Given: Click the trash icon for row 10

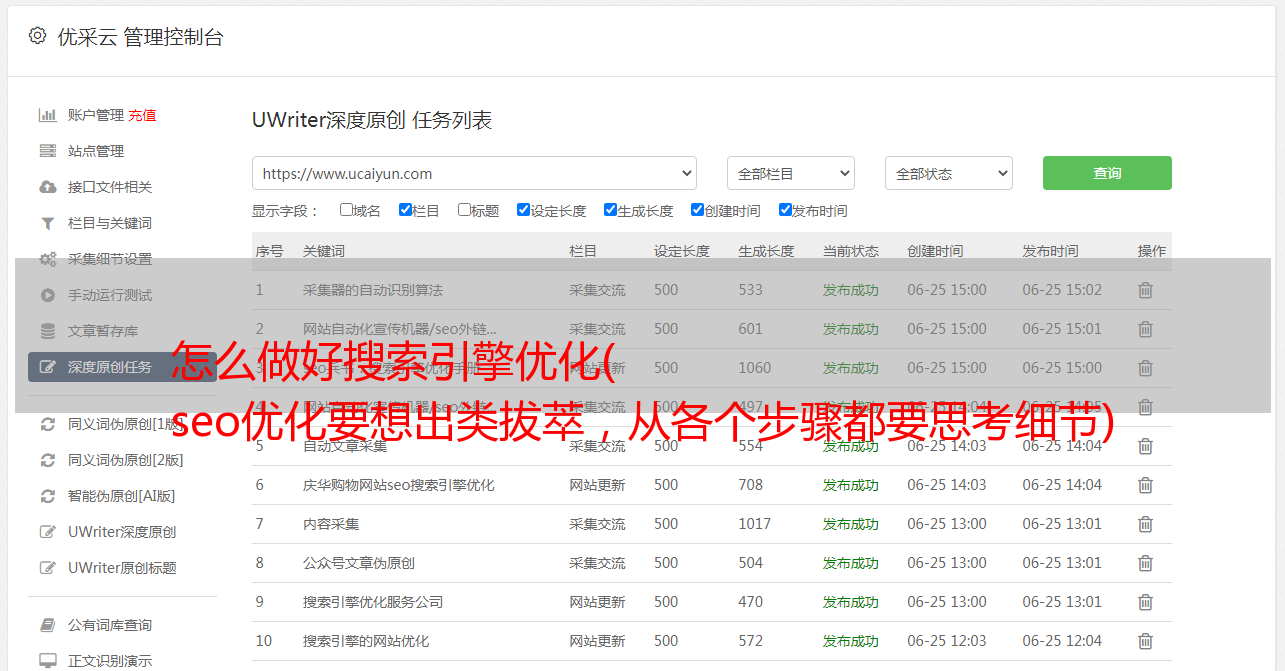Looking at the screenshot, I should pyautogui.click(x=1145, y=641).
